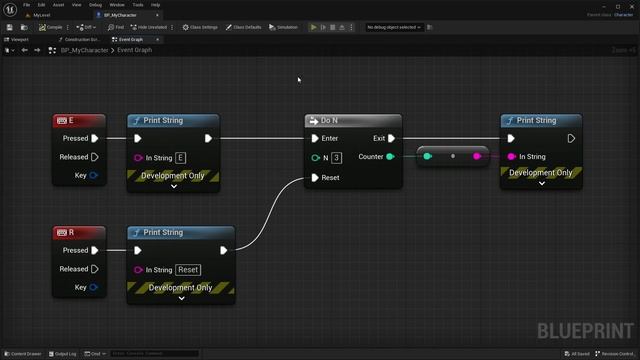Click the R node Pressed exec pin
Image resolution: width=640 pixels, height=360 pixels.
click(95, 250)
